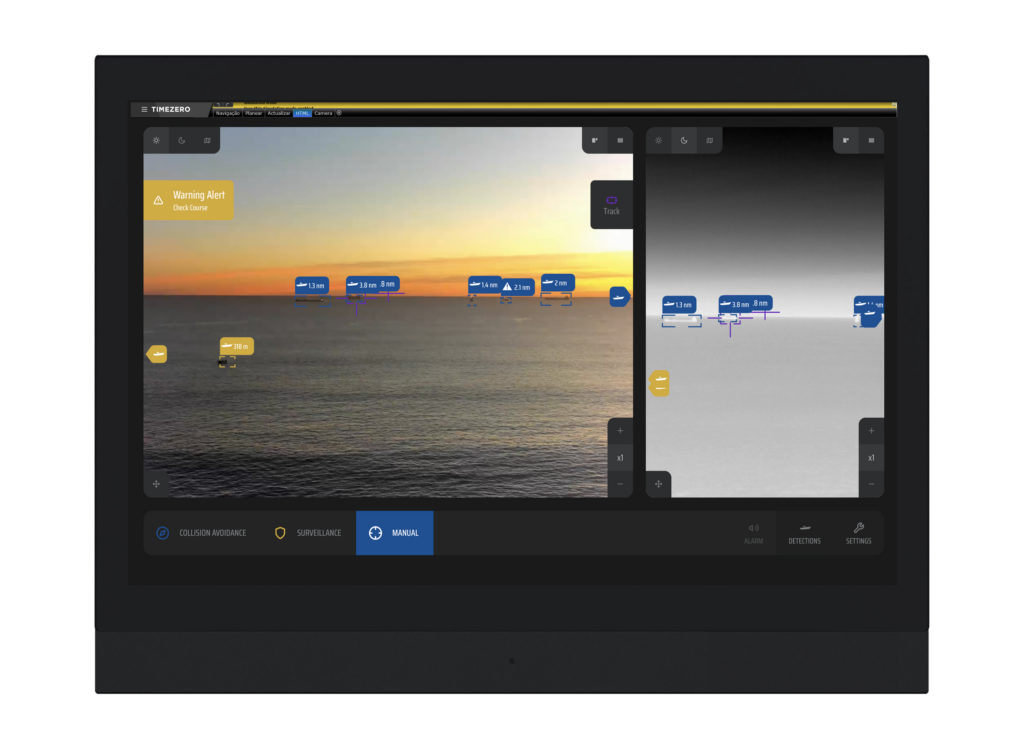Viewport: 1024px width, 748px height.
Task: Select the 1.4 nm vessel tag
Action: [x=484, y=285]
